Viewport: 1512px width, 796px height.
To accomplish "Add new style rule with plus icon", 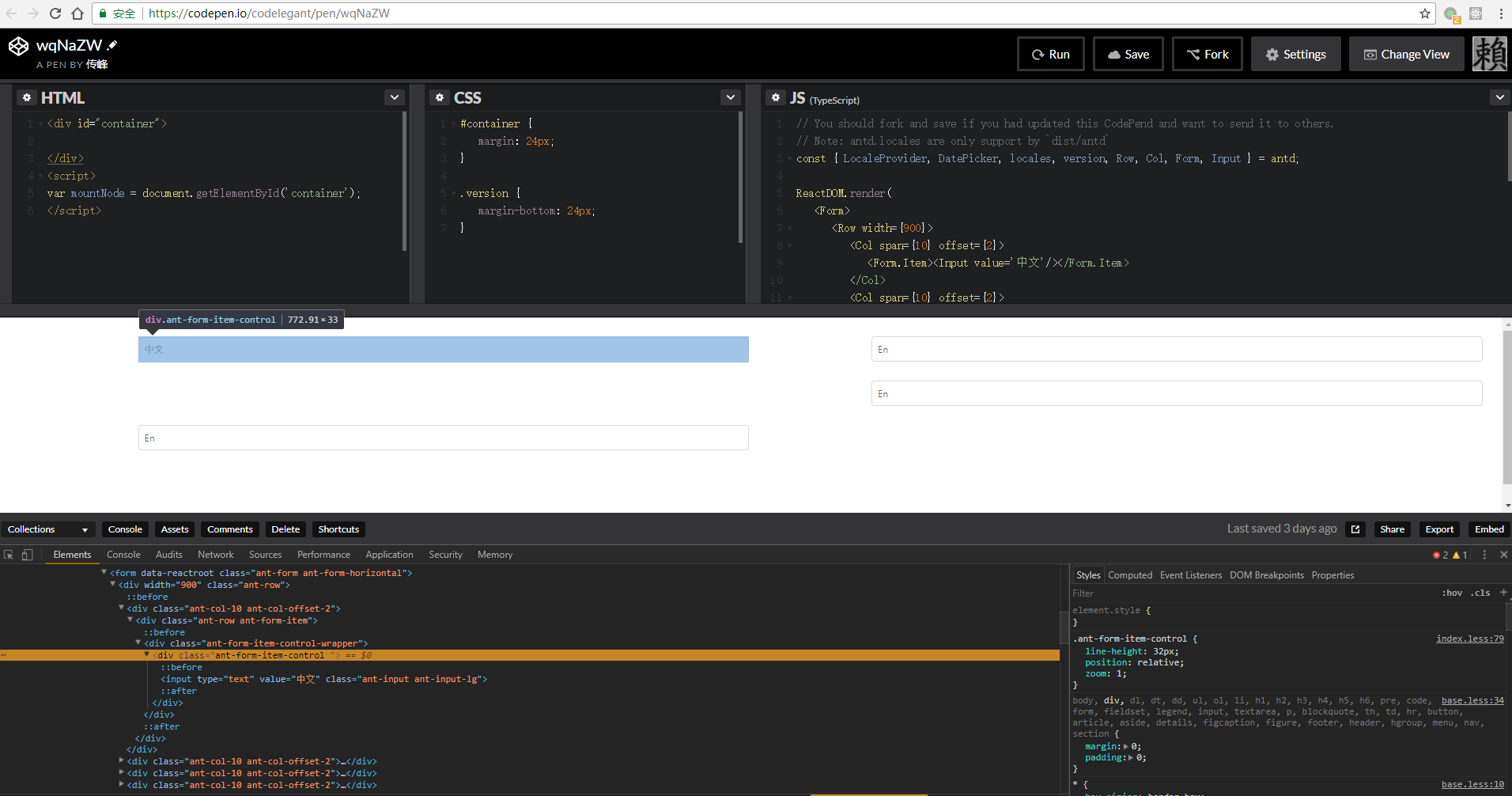I will coord(1503,593).
